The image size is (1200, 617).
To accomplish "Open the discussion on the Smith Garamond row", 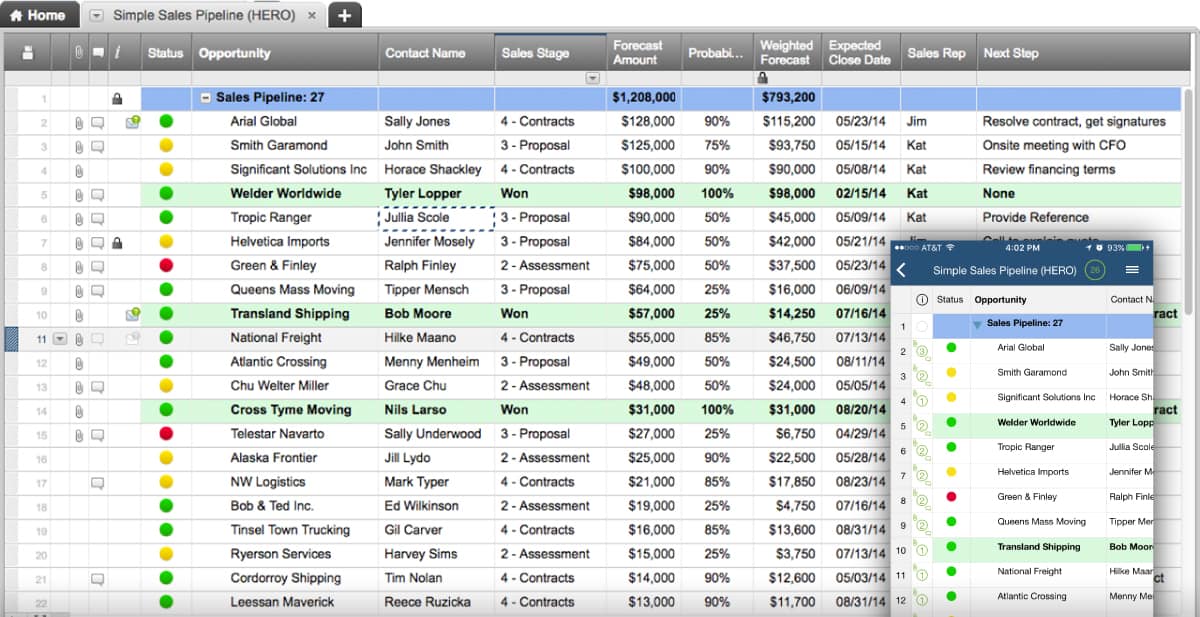I will pyautogui.click(x=98, y=146).
